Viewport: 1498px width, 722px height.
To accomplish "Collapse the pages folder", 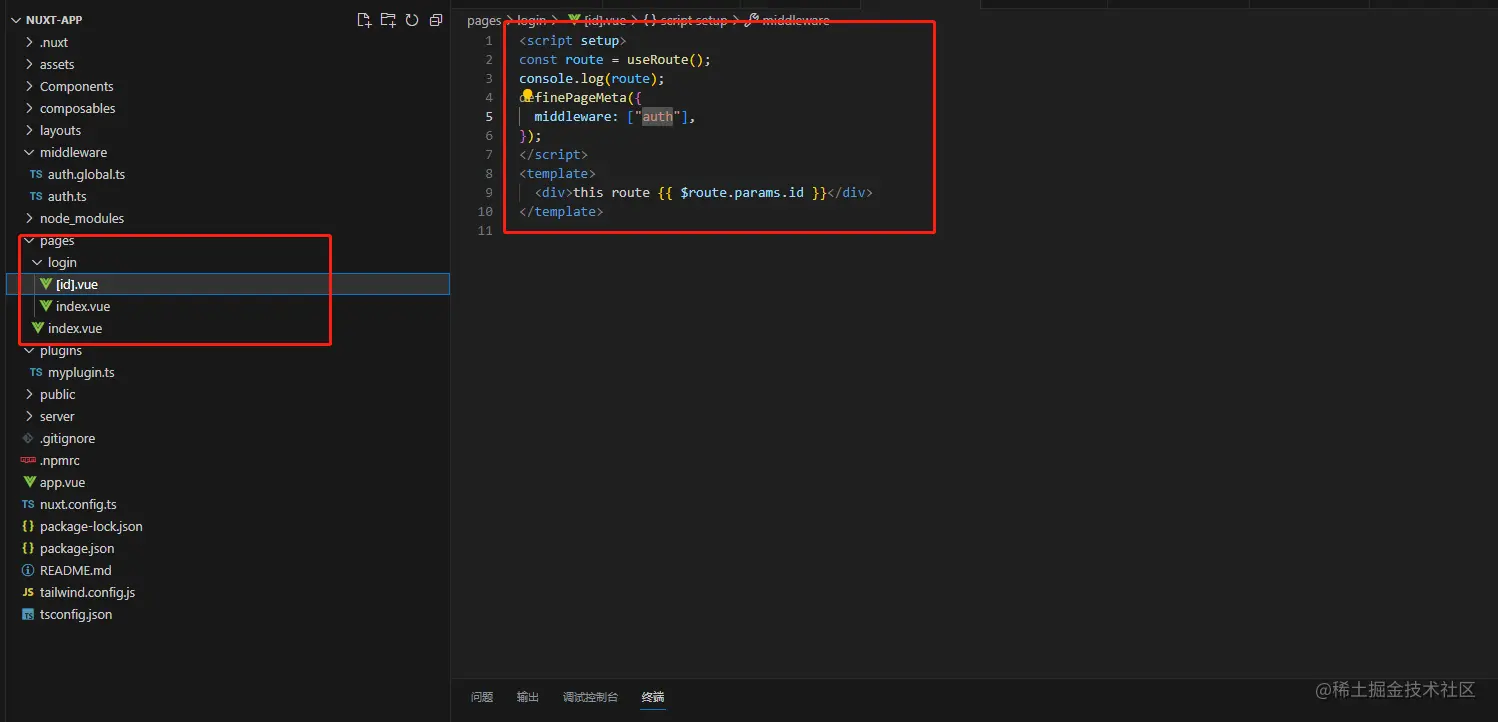I will pyautogui.click(x=29, y=240).
